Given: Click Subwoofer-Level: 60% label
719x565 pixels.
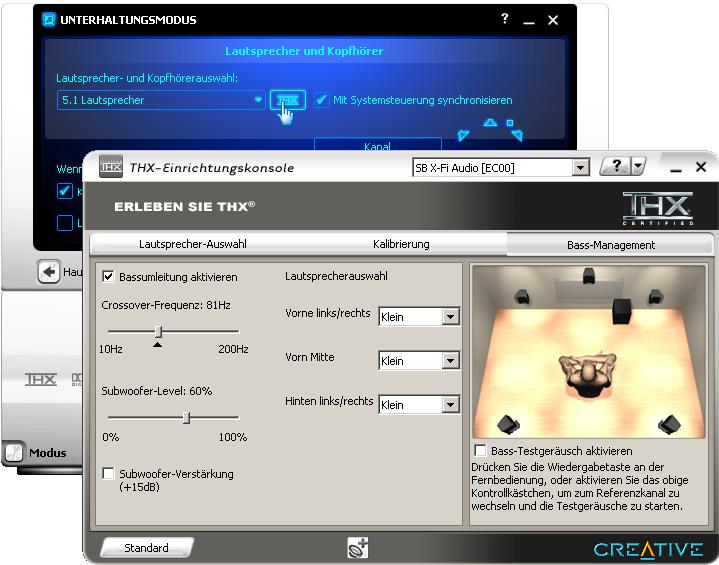Looking at the screenshot, I should click(156, 391).
